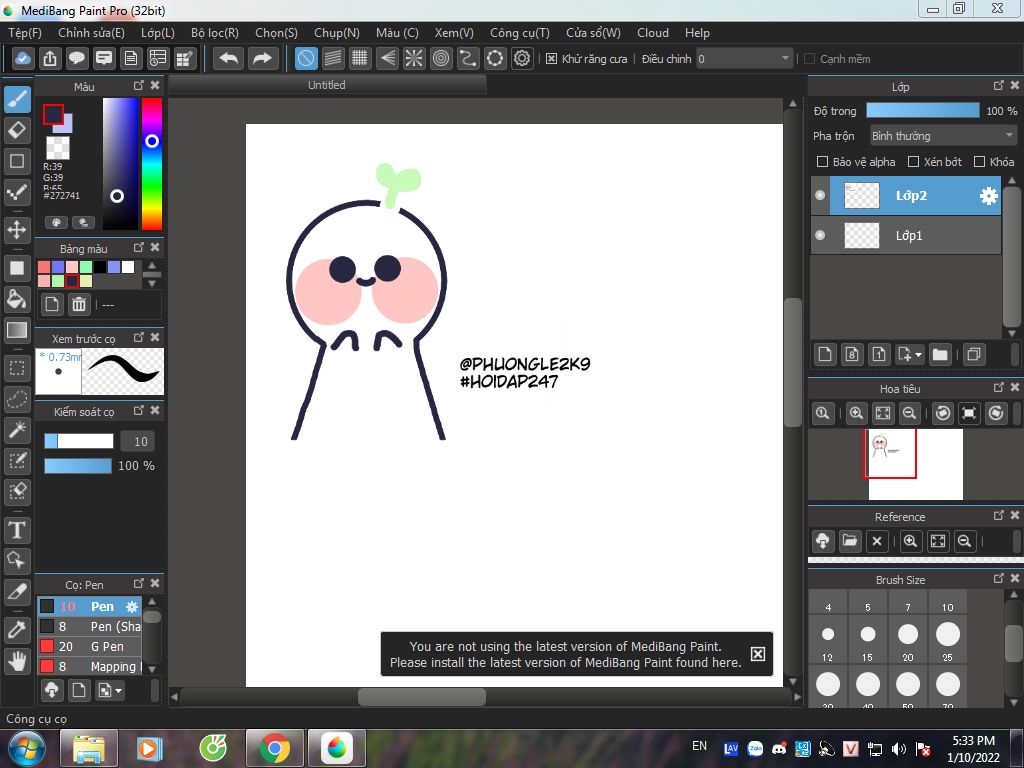
Task: Select the Lớp1 layer
Action: point(906,235)
